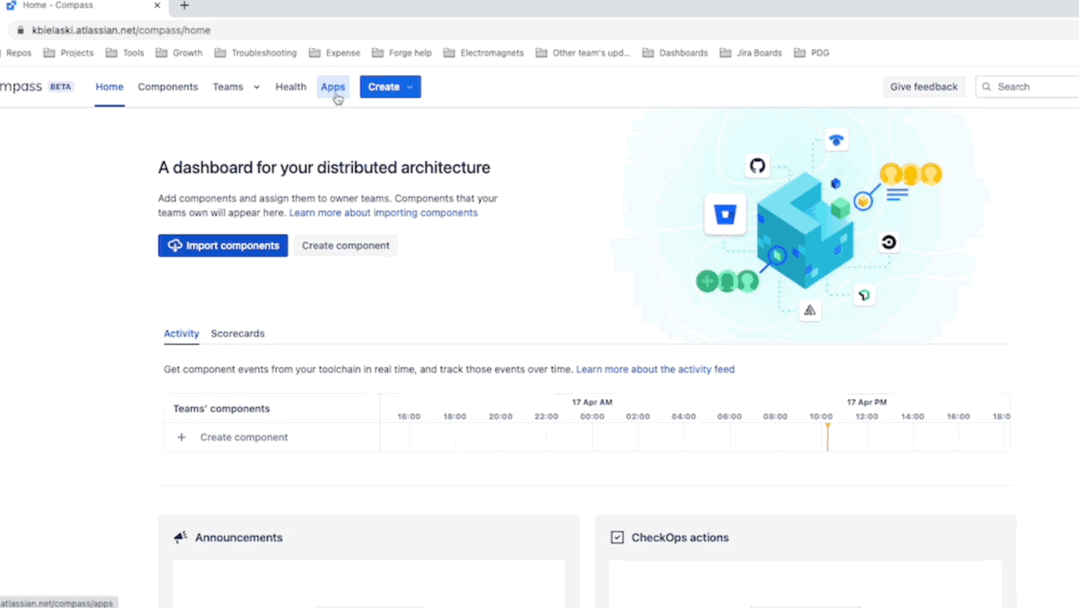1080x608 pixels.
Task: Click the current-time marker on the timeline
Action: point(827,437)
